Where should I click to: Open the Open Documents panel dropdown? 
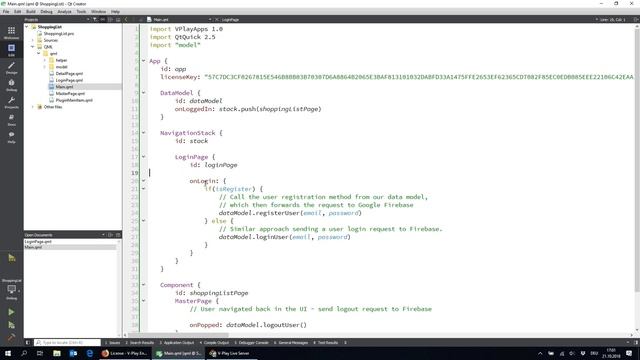tap(103, 235)
